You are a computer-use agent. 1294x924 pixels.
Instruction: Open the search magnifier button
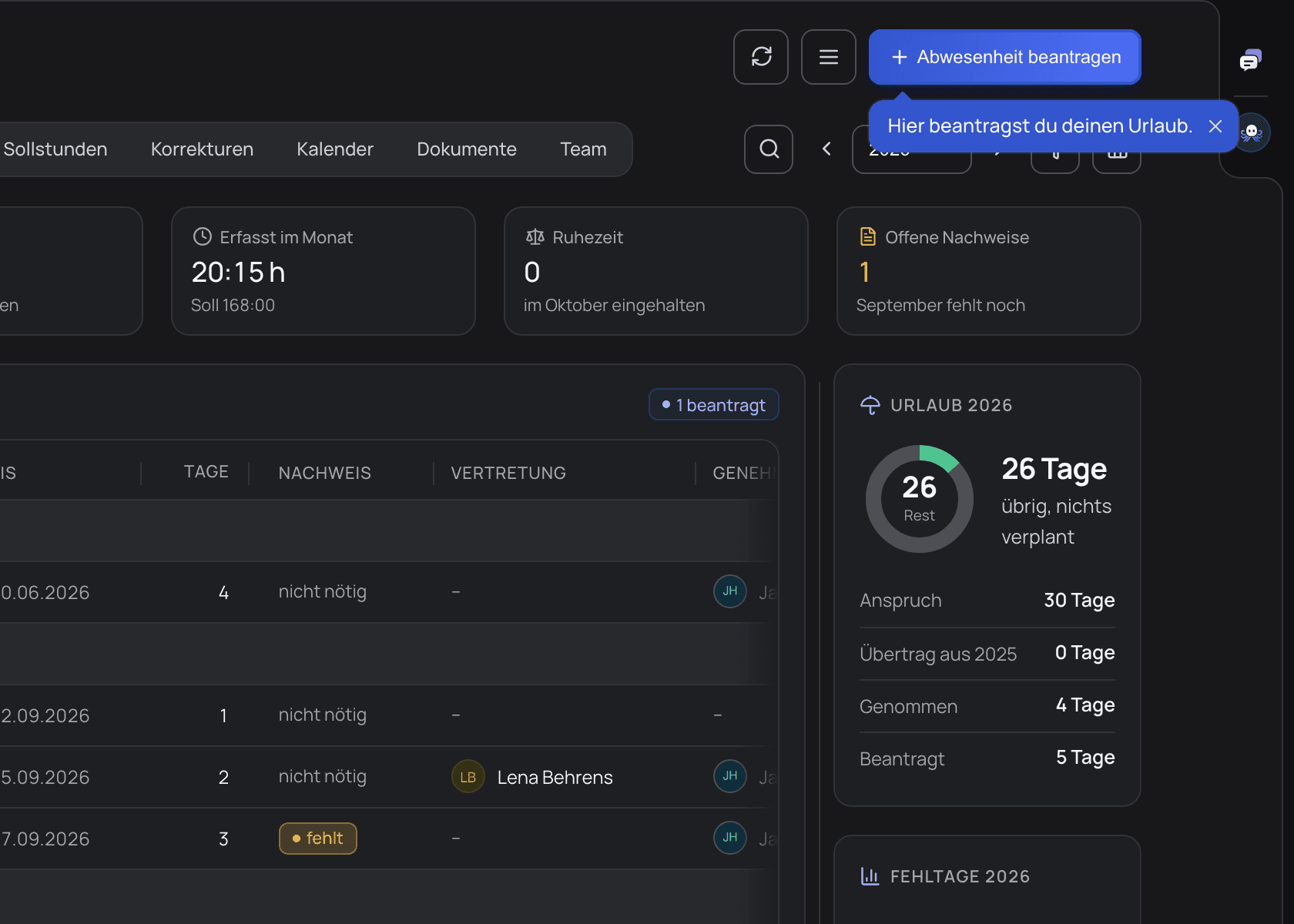(769, 149)
